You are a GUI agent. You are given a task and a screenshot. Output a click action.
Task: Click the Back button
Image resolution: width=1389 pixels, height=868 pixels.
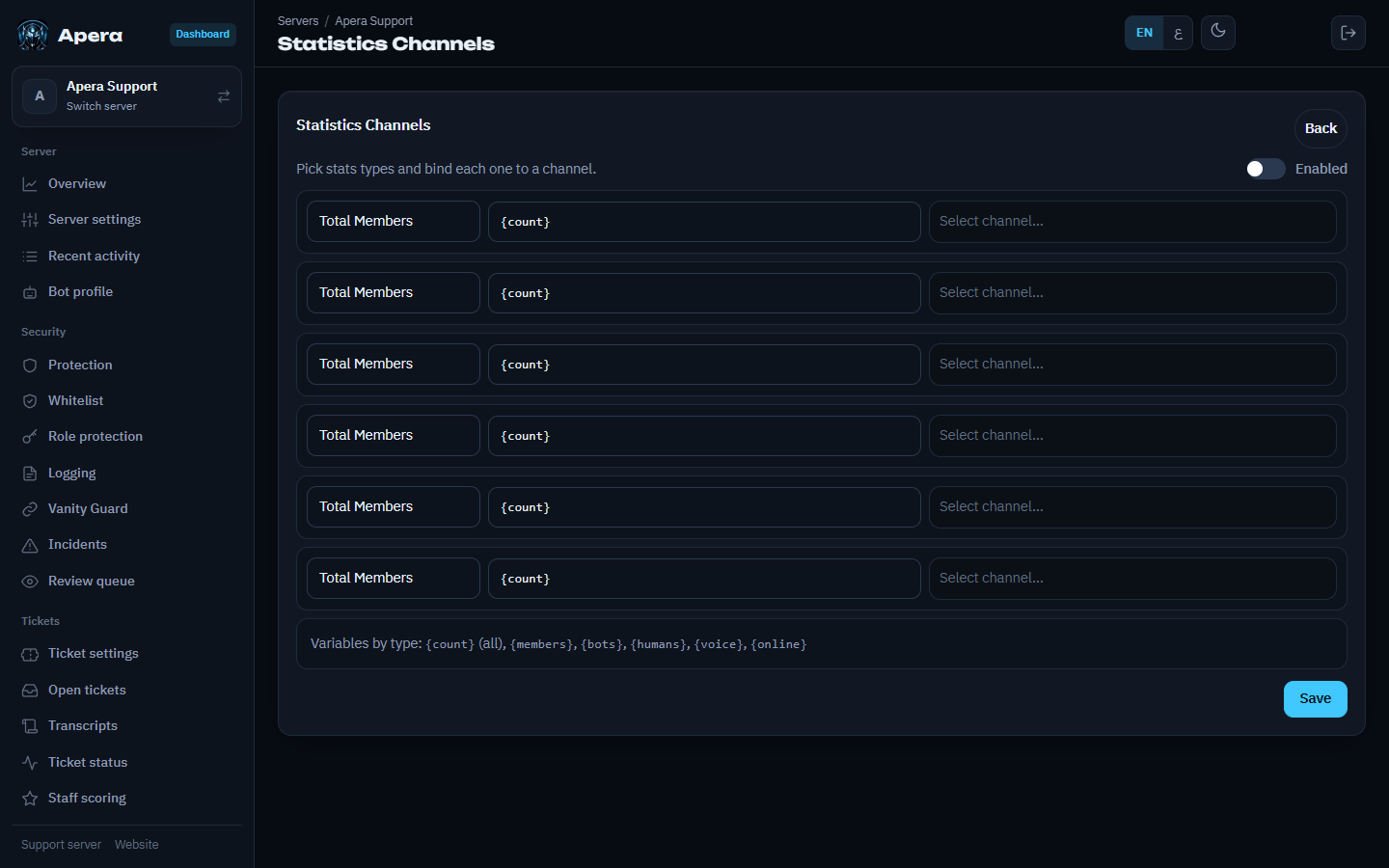point(1321,128)
